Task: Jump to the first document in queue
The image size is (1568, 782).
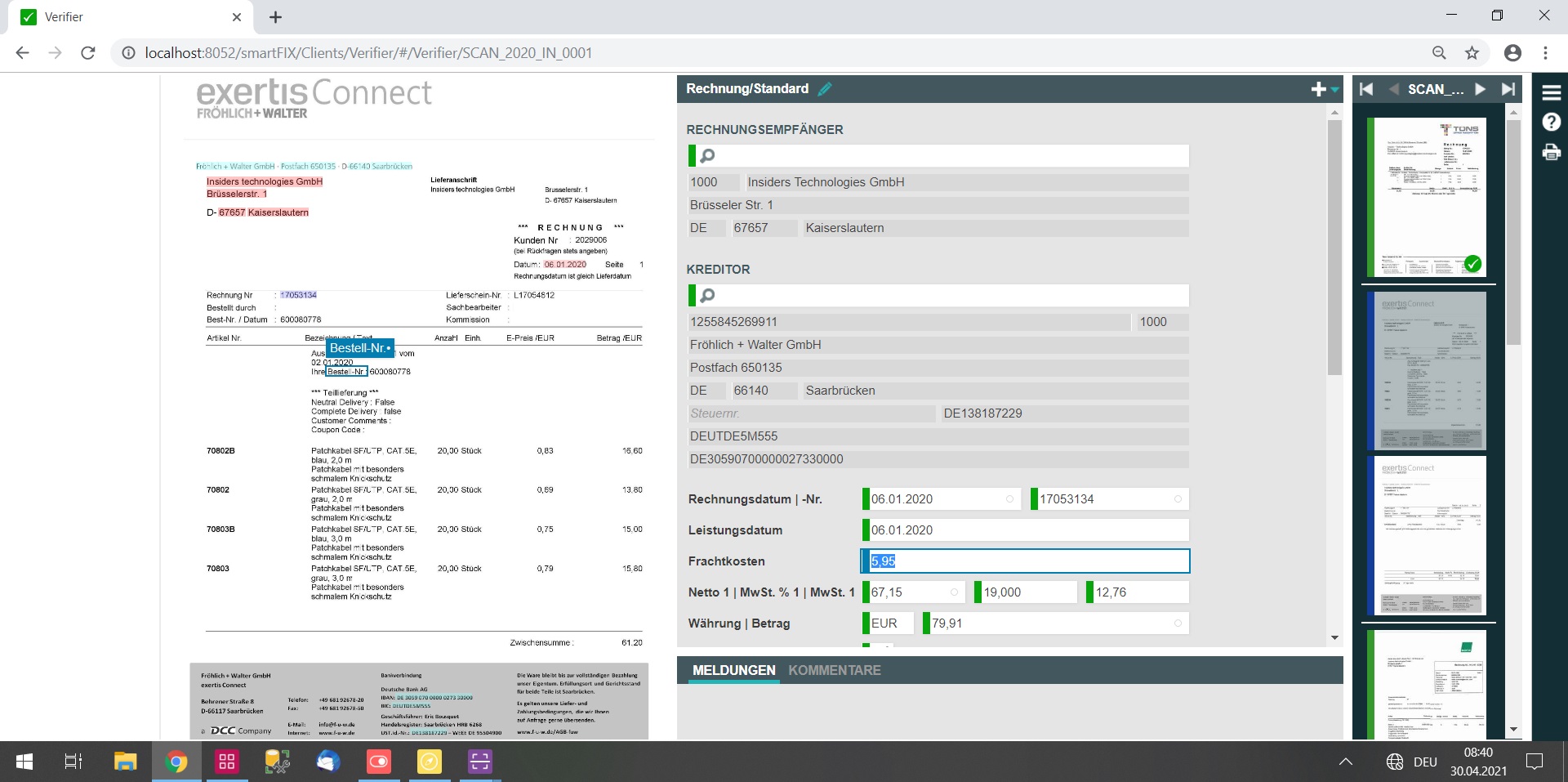Action: (1366, 89)
